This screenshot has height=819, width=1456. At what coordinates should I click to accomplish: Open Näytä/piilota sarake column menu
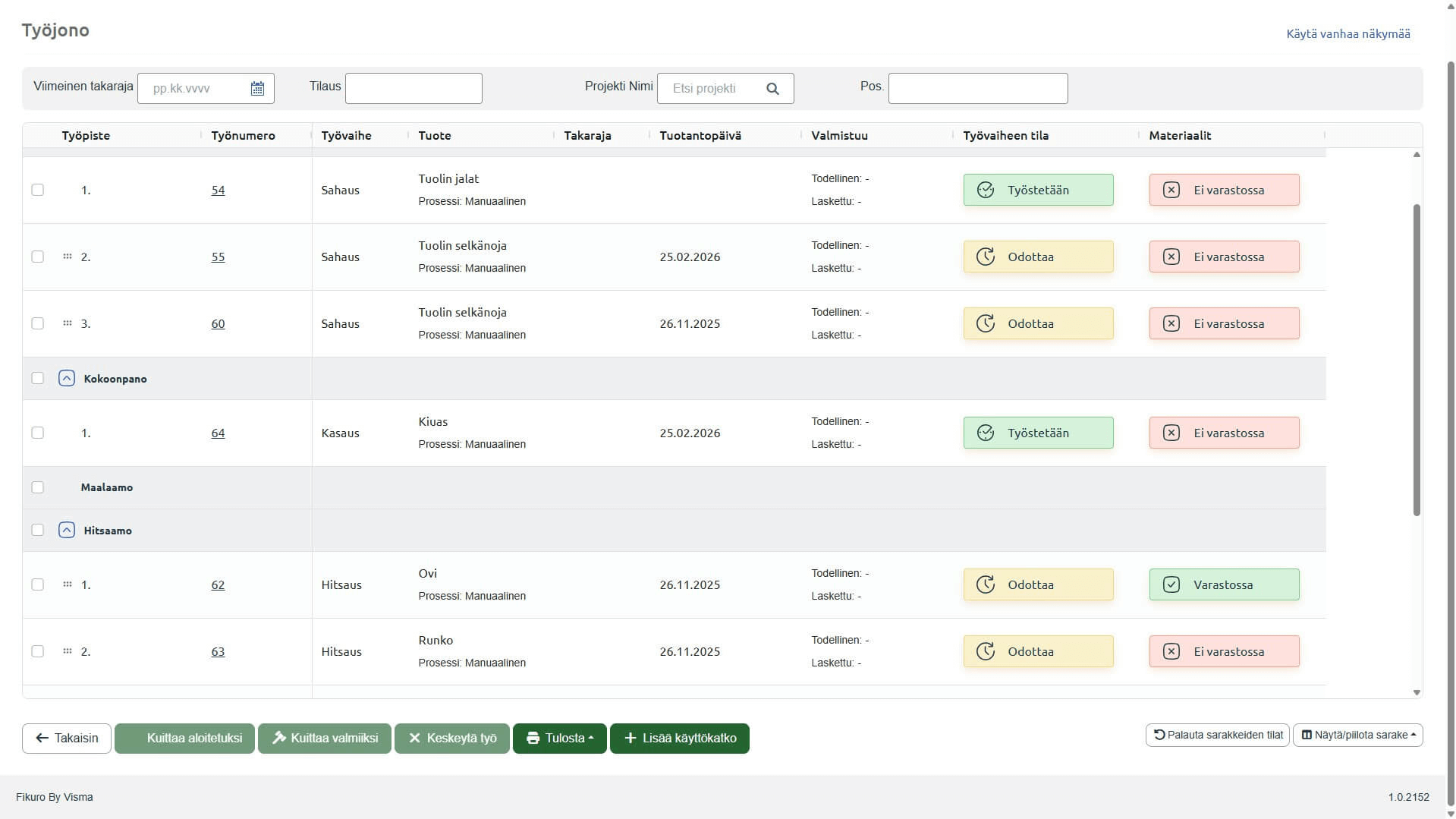[x=1357, y=735]
